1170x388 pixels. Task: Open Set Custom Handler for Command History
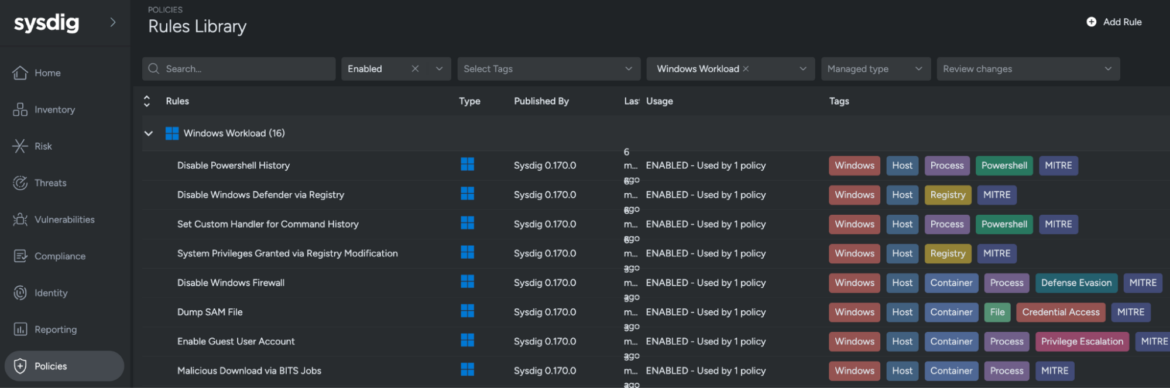tap(268, 224)
